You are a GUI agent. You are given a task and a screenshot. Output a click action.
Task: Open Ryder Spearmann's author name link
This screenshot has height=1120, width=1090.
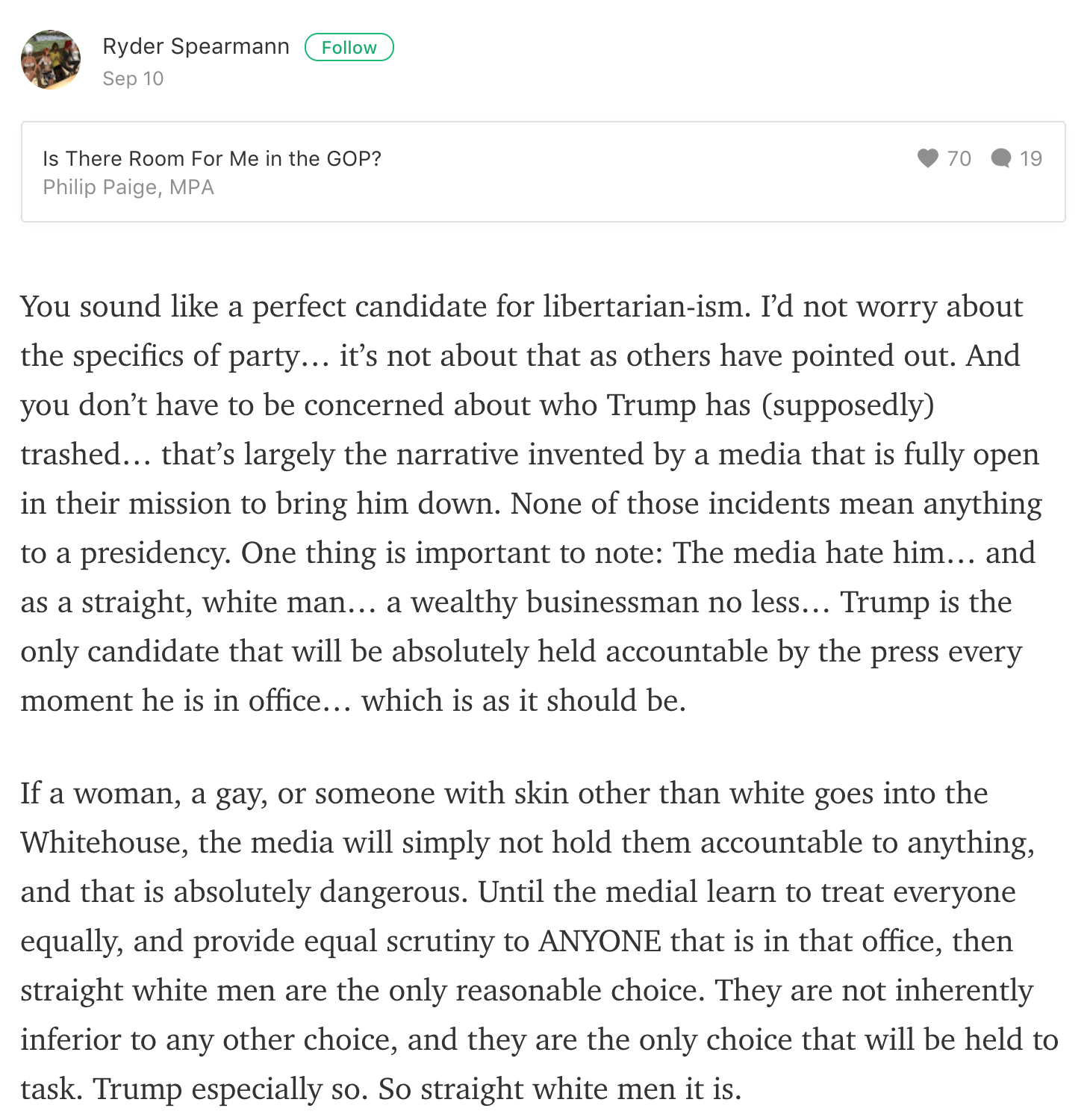(196, 46)
